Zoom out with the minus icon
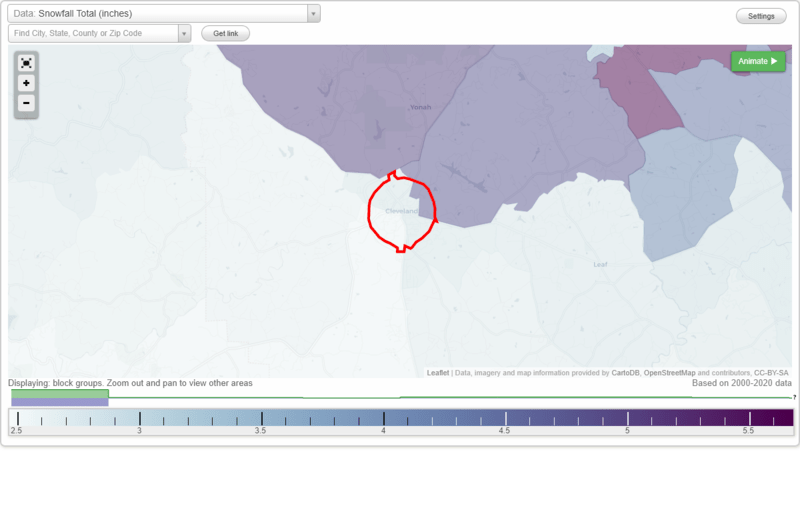Image resolution: width=800 pixels, height=514 pixels. pos(26,103)
